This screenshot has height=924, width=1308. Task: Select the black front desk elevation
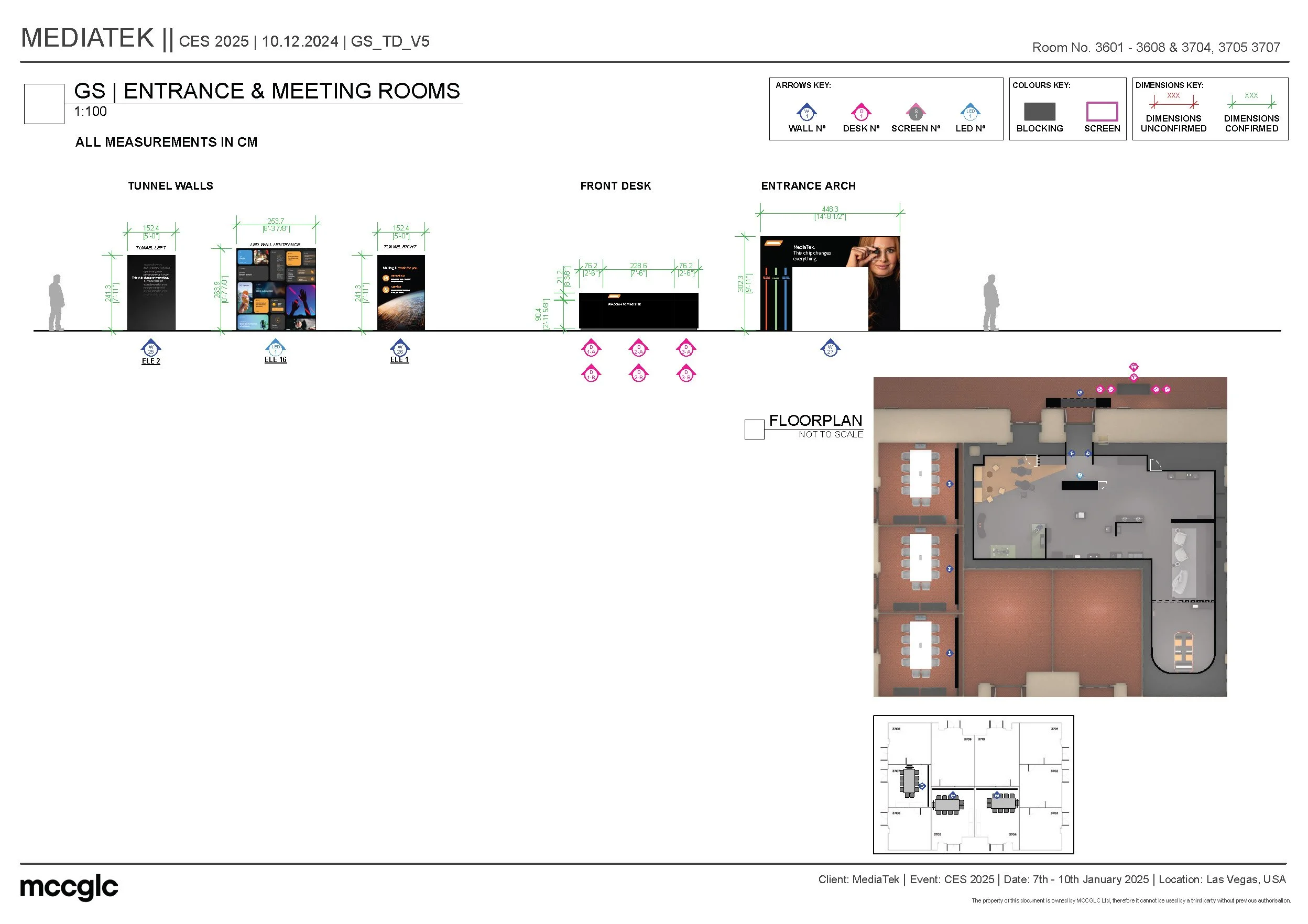(639, 311)
